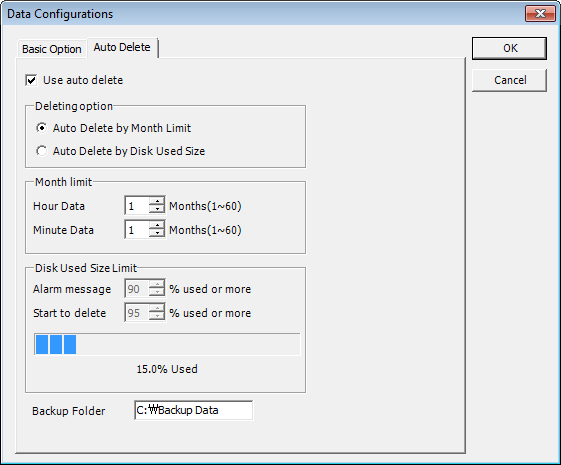Raise Alarm message percent with up arrow
This screenshot has height=465, width=561.
click(x=157, y=284)
